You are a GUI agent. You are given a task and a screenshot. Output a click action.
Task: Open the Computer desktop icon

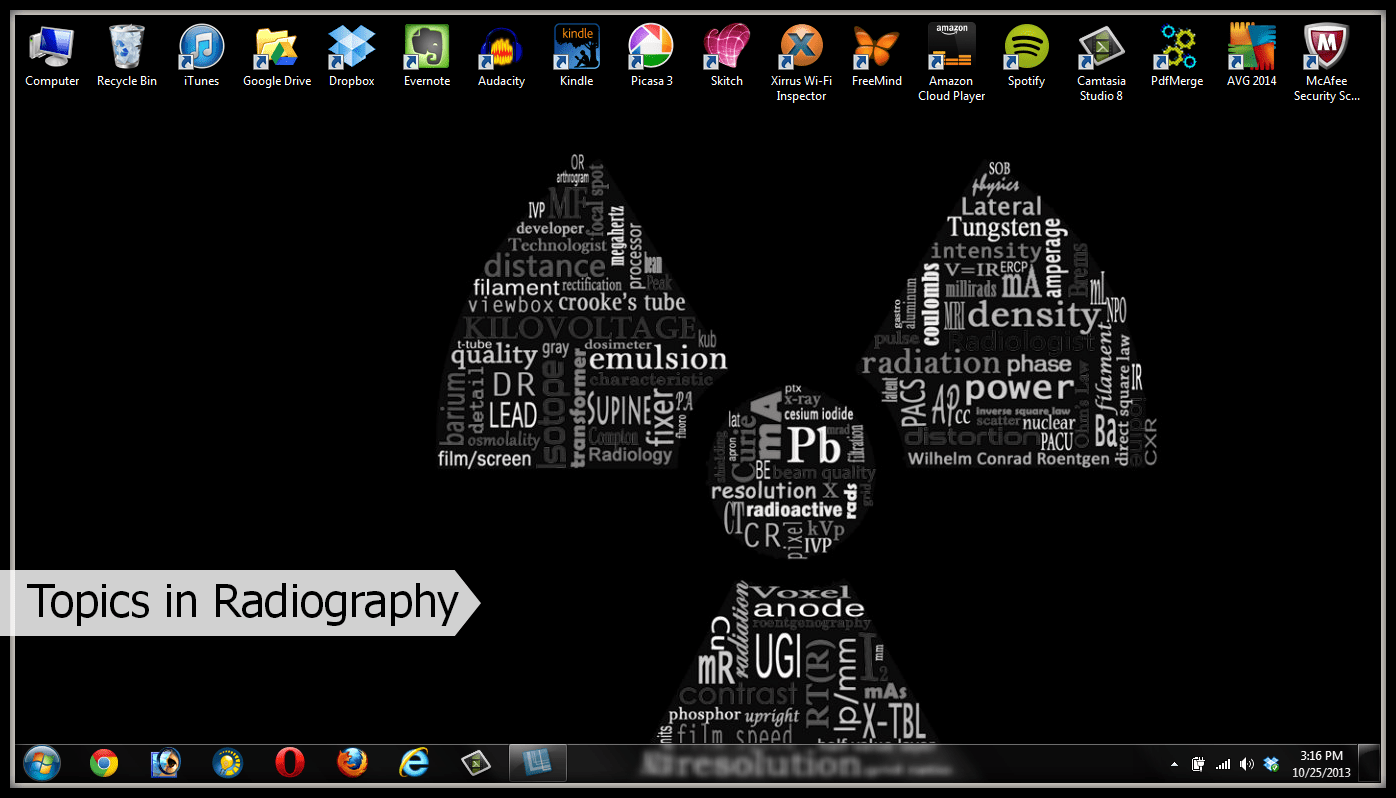point(52,55)
